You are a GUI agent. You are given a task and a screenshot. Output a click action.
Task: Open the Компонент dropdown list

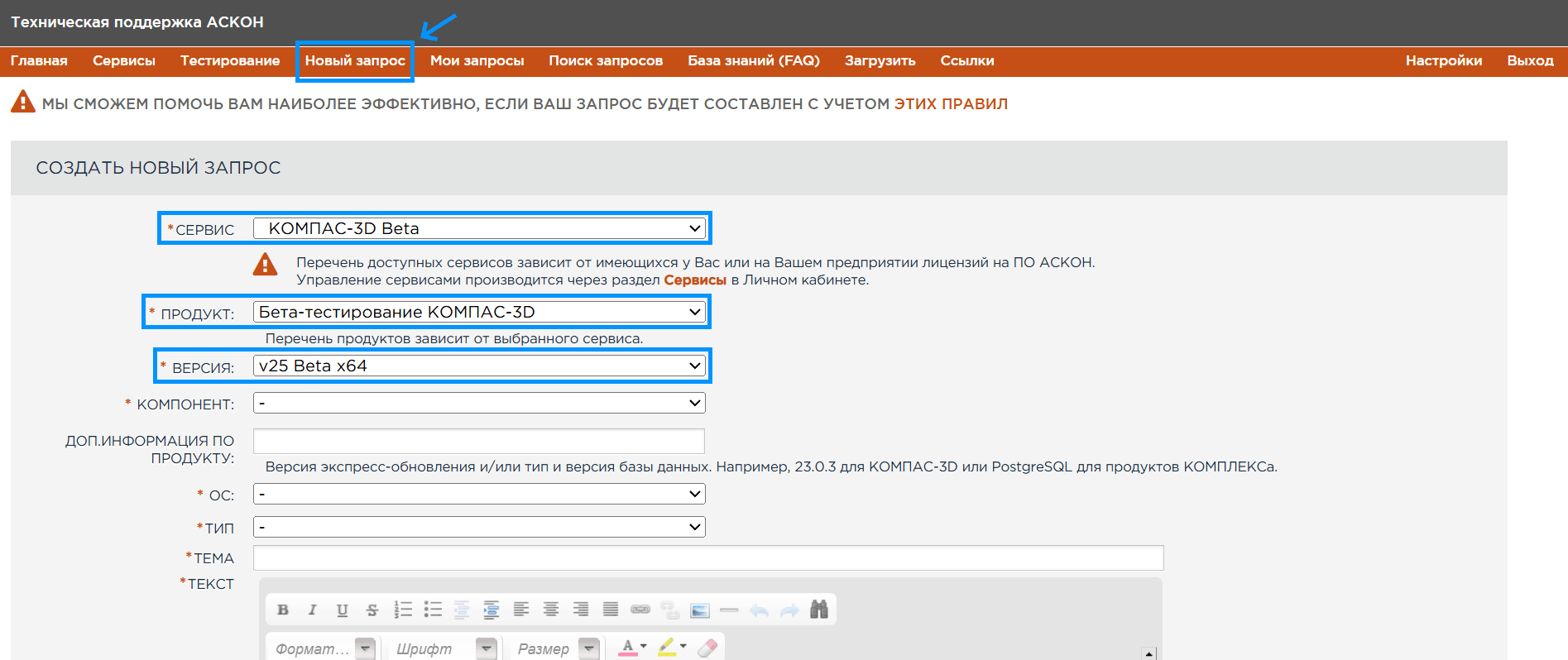tap(479, 403)
